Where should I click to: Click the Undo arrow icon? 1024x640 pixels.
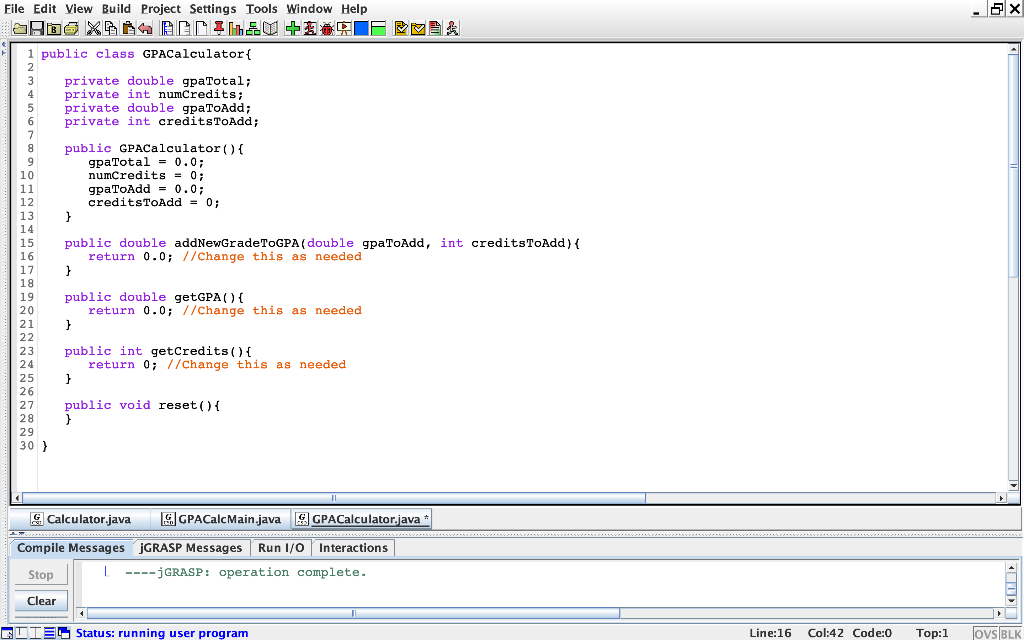[x=145, y=28]
